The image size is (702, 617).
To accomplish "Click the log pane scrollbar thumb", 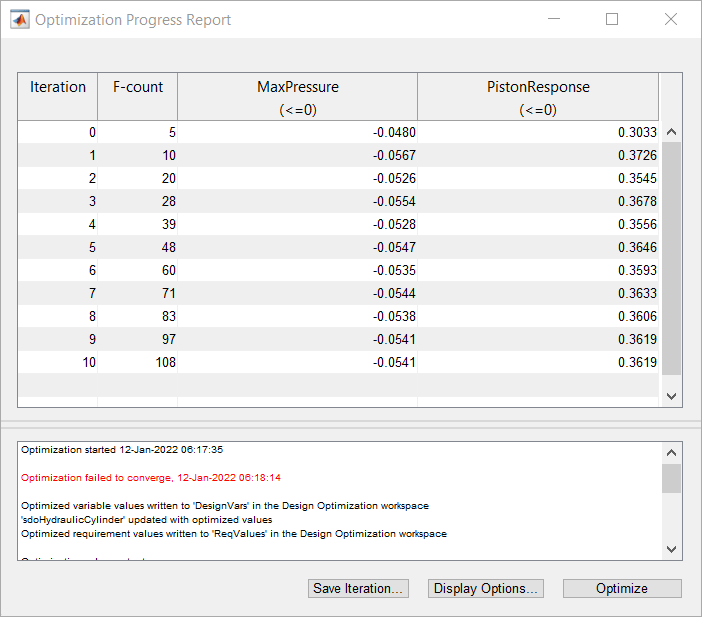I will pyautogui.click(x=671, y=478).
